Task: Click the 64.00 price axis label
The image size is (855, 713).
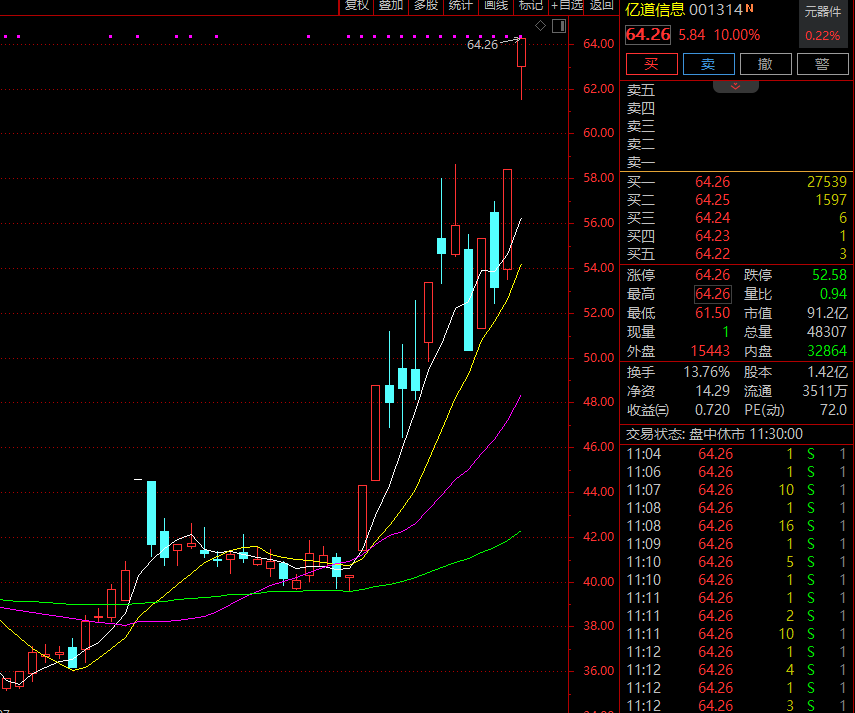Action: [599, 44]
